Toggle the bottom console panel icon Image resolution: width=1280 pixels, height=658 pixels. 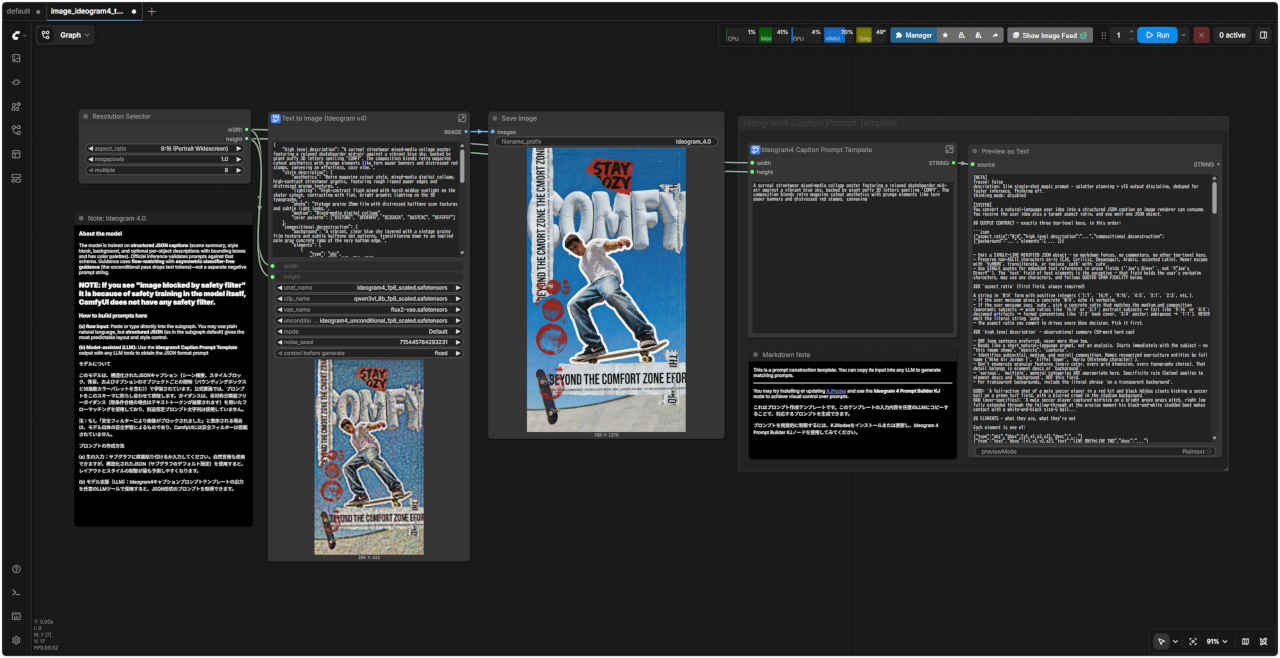[16, 592]
